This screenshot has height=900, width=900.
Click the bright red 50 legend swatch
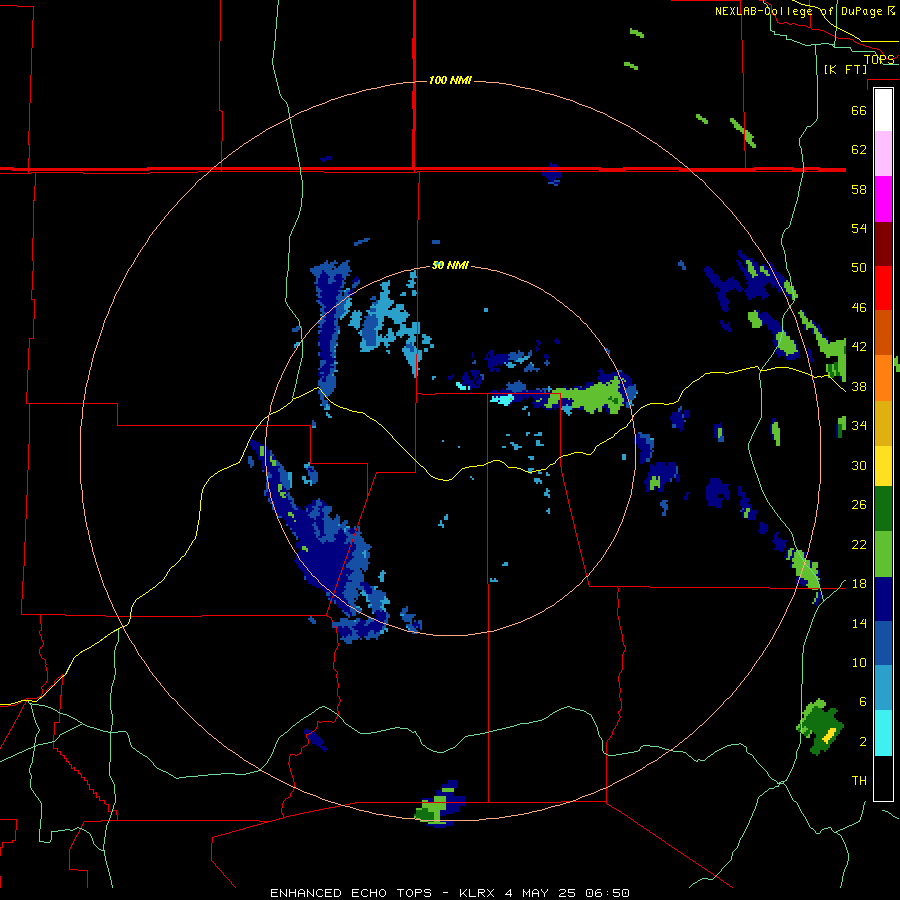pyautogui.click(x=883, y=288)
